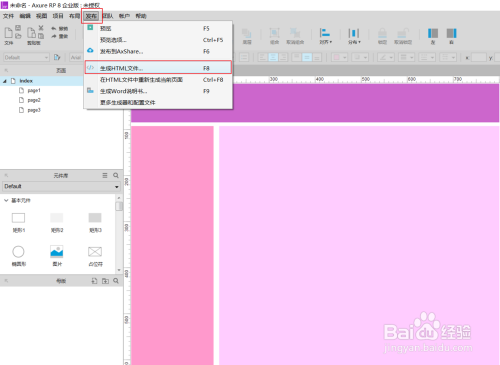Open the 帮助 (Help) menu
Screen dimensions: 500x365
141,16
